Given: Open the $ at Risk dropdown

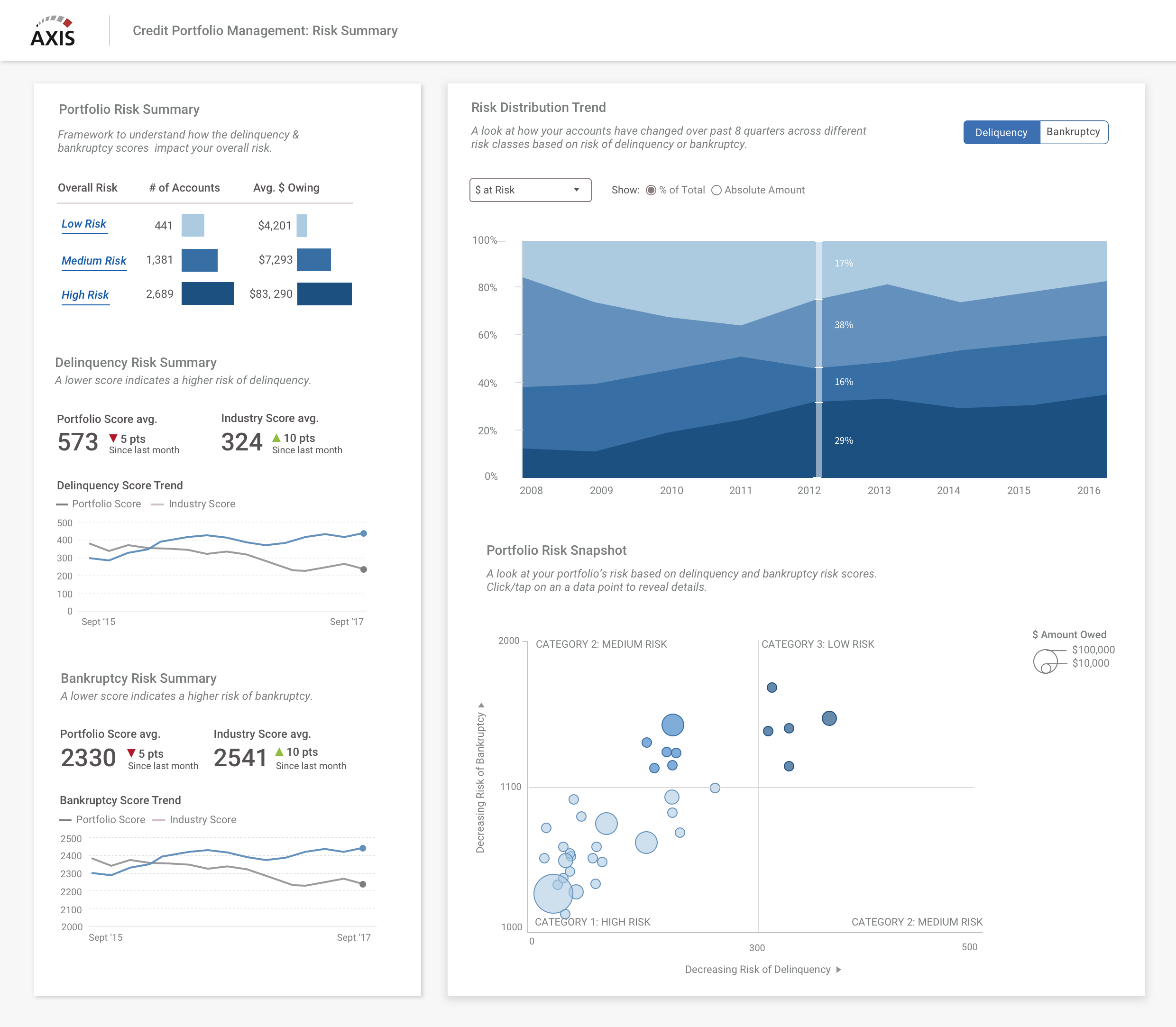Looking at the screenshot, I should (x=530, y=190).
